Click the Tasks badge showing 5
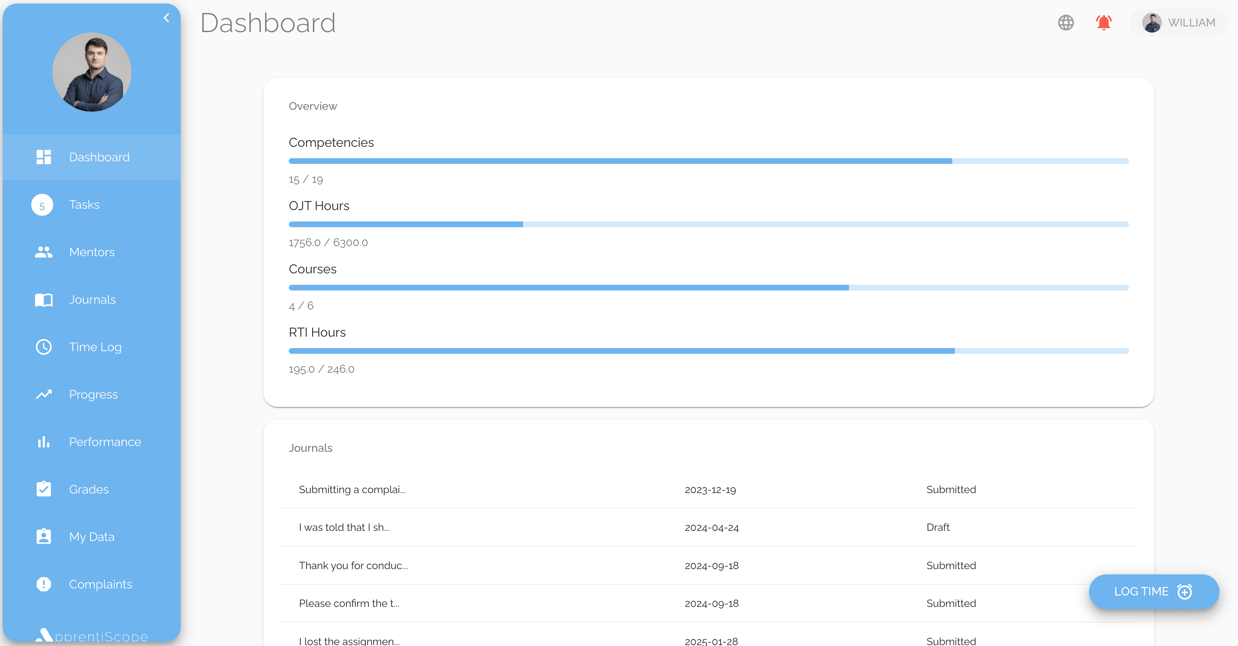The image size is (1238, 646). click(x=42, y=205)
